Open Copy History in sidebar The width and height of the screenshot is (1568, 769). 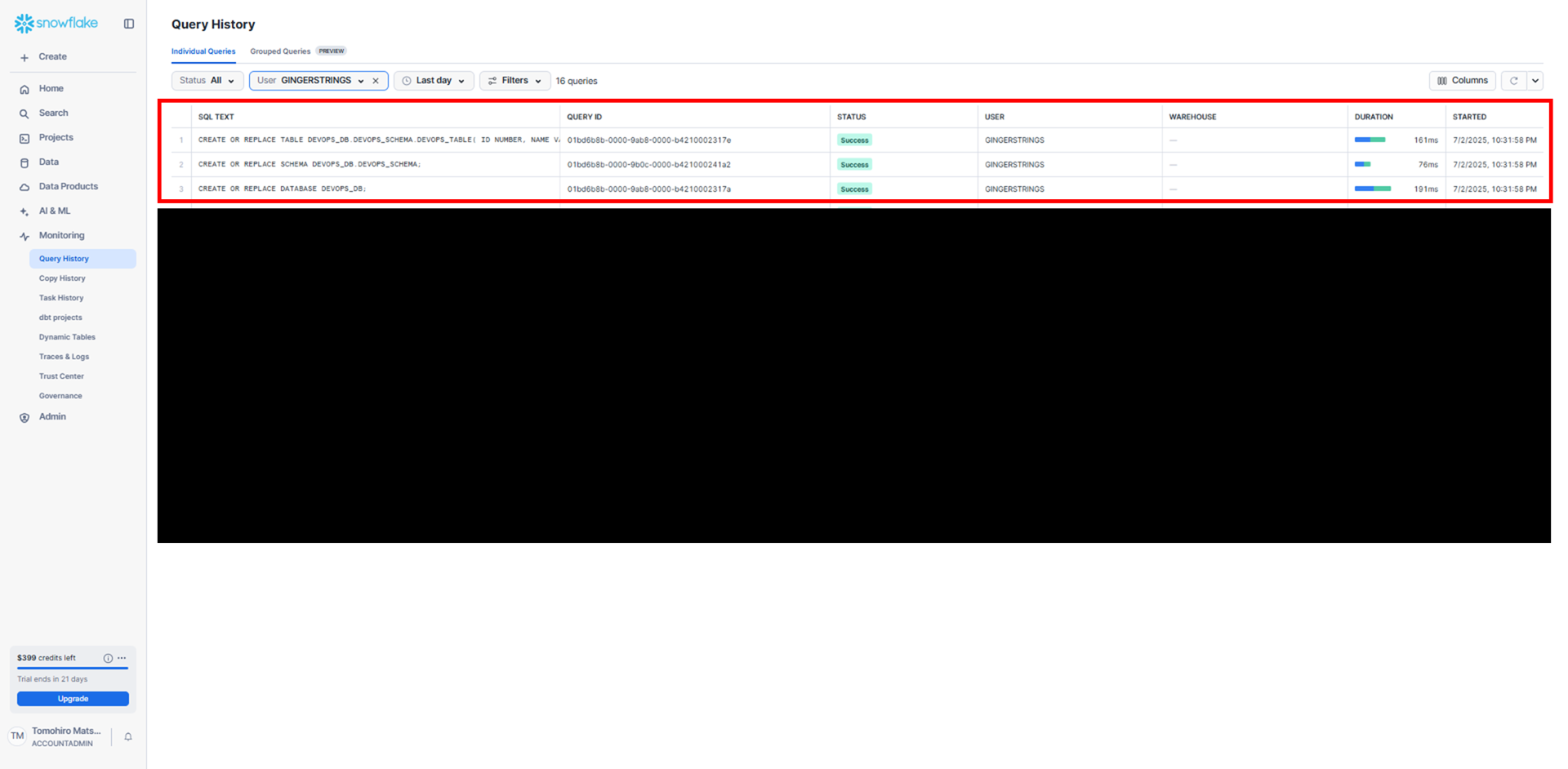click(62, 278)
